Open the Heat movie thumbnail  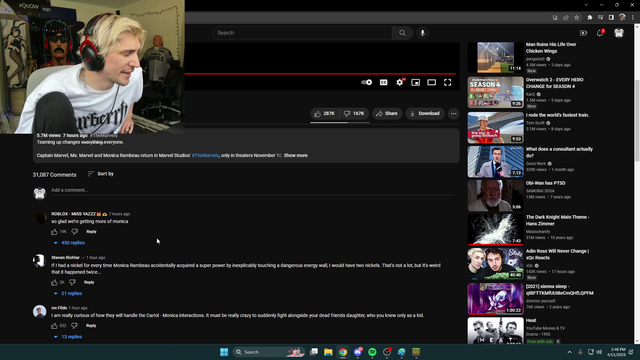click(x=495, y=331)
